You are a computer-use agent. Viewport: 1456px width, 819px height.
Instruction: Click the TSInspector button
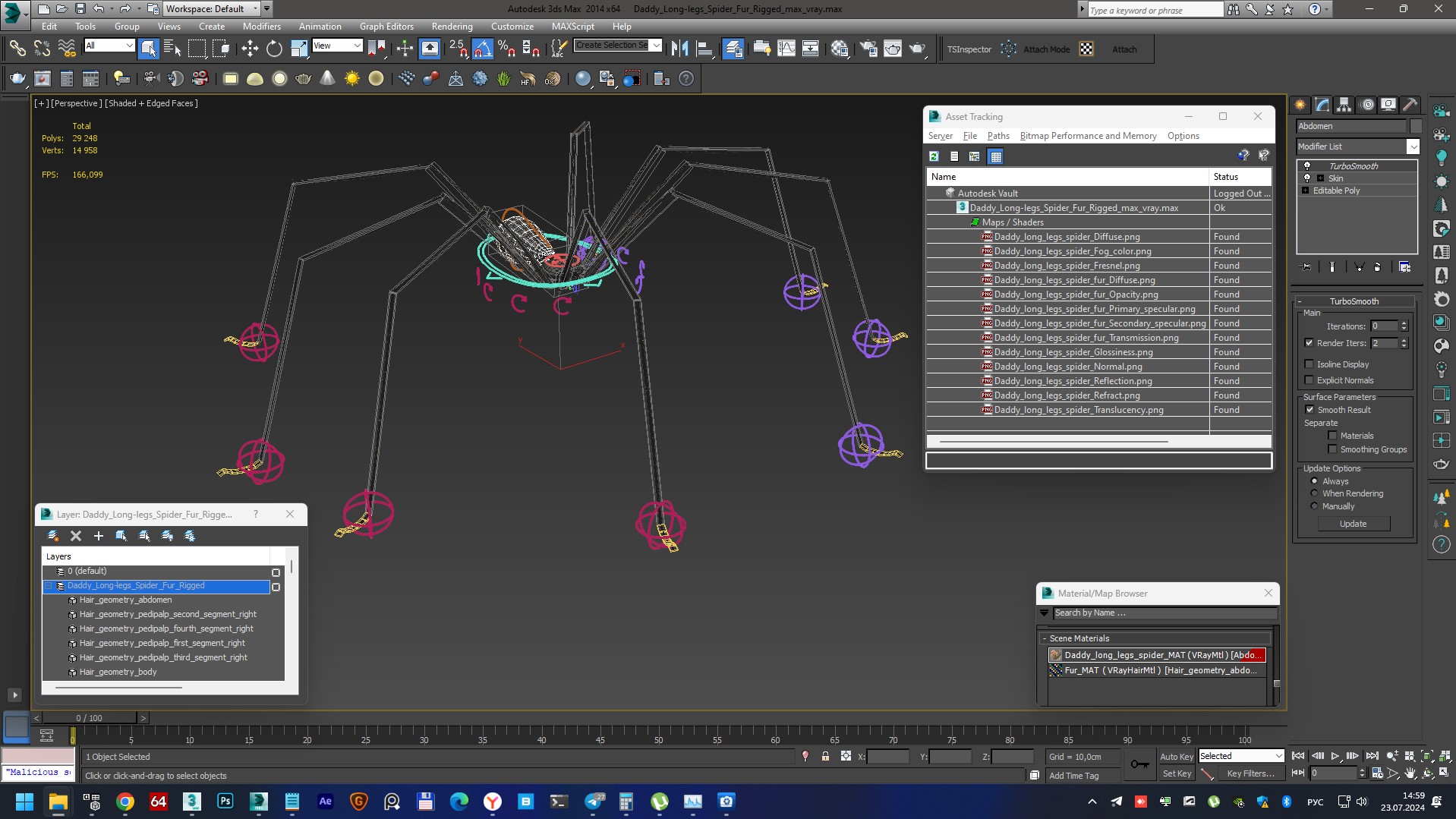point(969,49)
